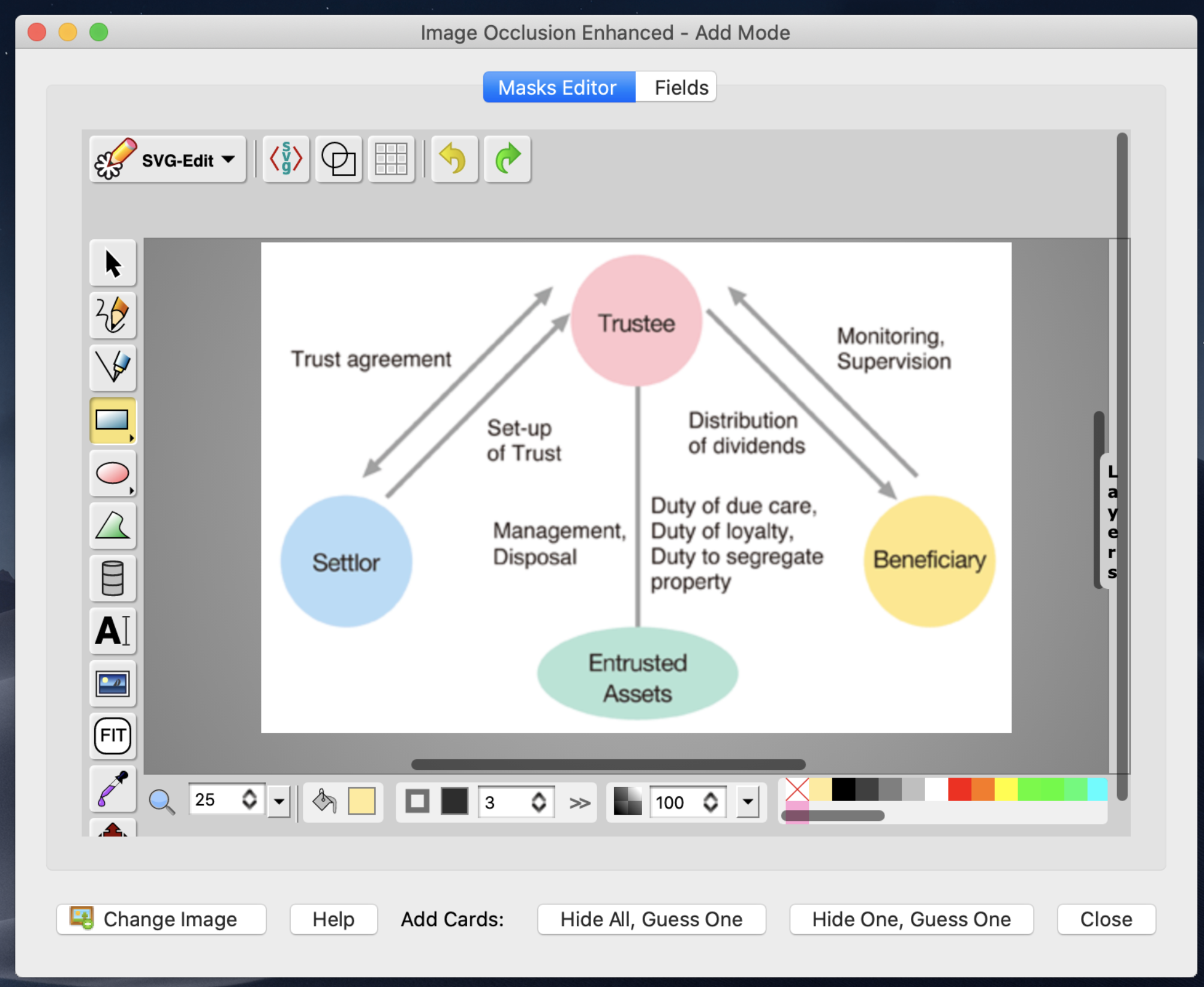Image resolution: width=1204 pixels, height=987 pixels.
Task: Open the SVG-Edit main menu
Action: tap(168, 159)
